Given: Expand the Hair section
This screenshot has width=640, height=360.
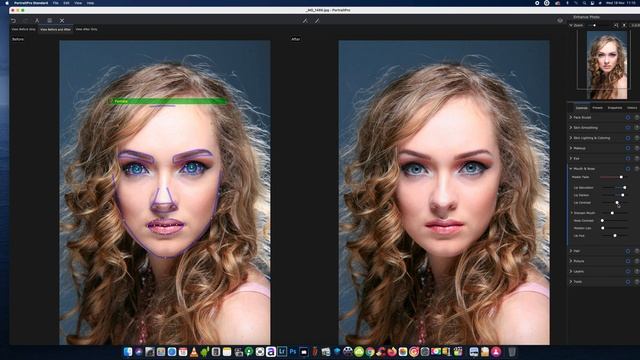Looking at the screenshot, I should point(571,251).
